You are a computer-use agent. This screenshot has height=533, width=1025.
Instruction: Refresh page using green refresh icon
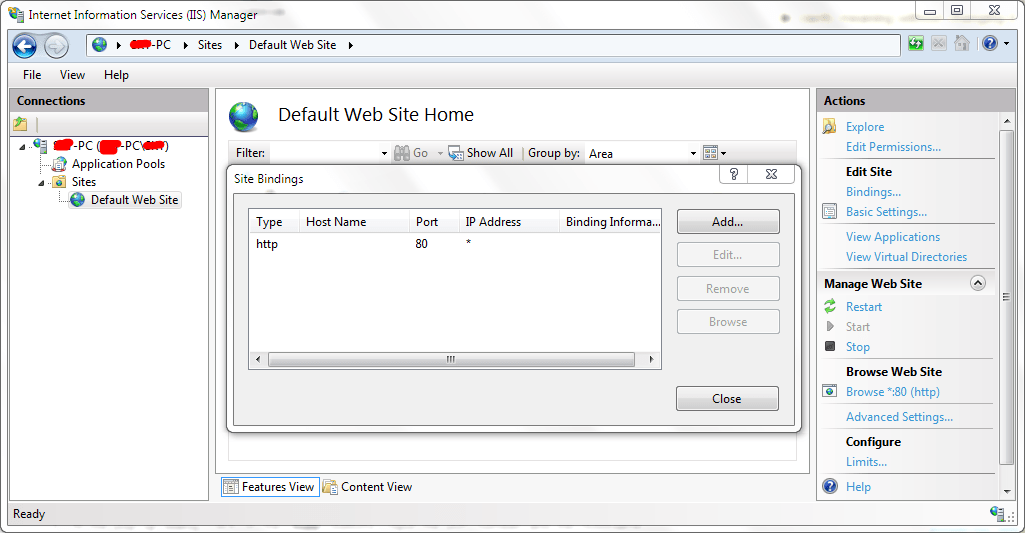(x=916, y=44)
